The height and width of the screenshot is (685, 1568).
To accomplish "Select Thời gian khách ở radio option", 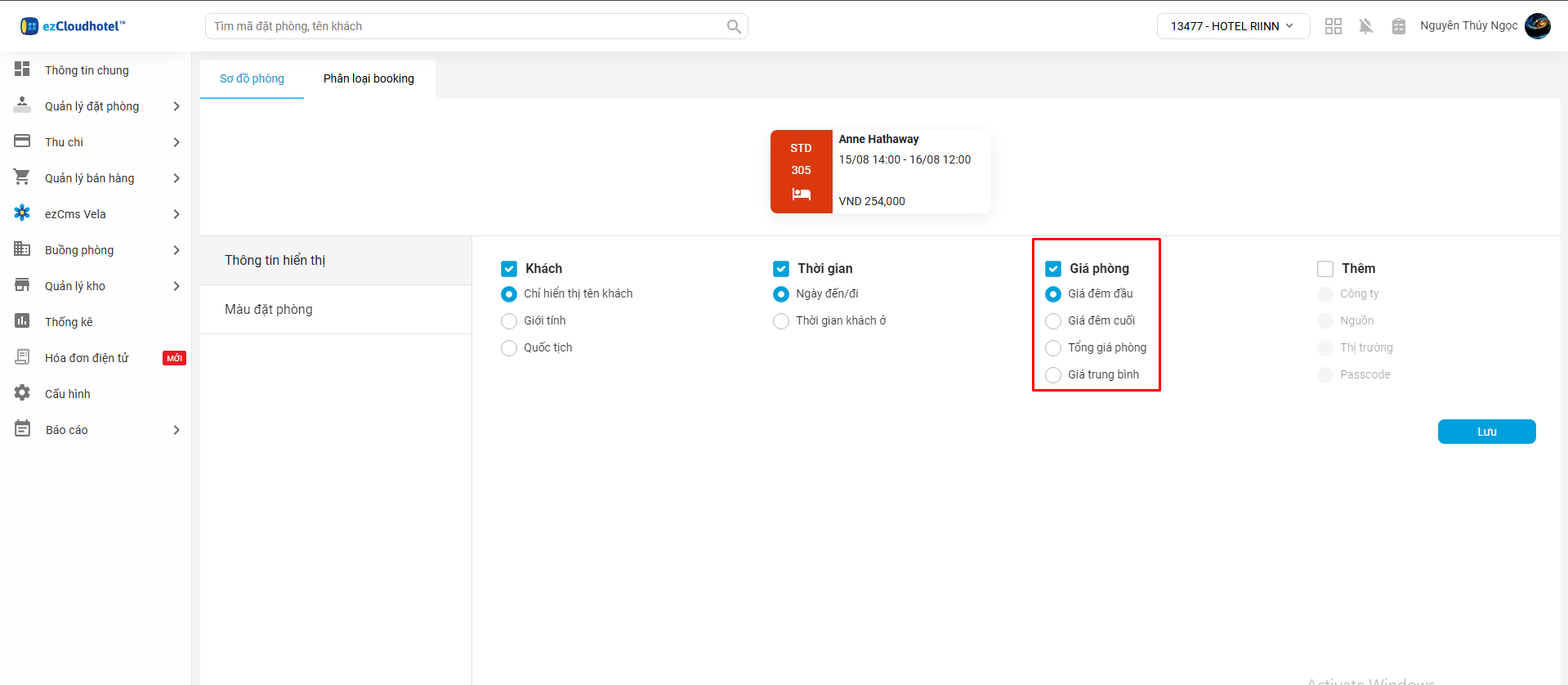I will pyautogui.click(x=781, y=321).
